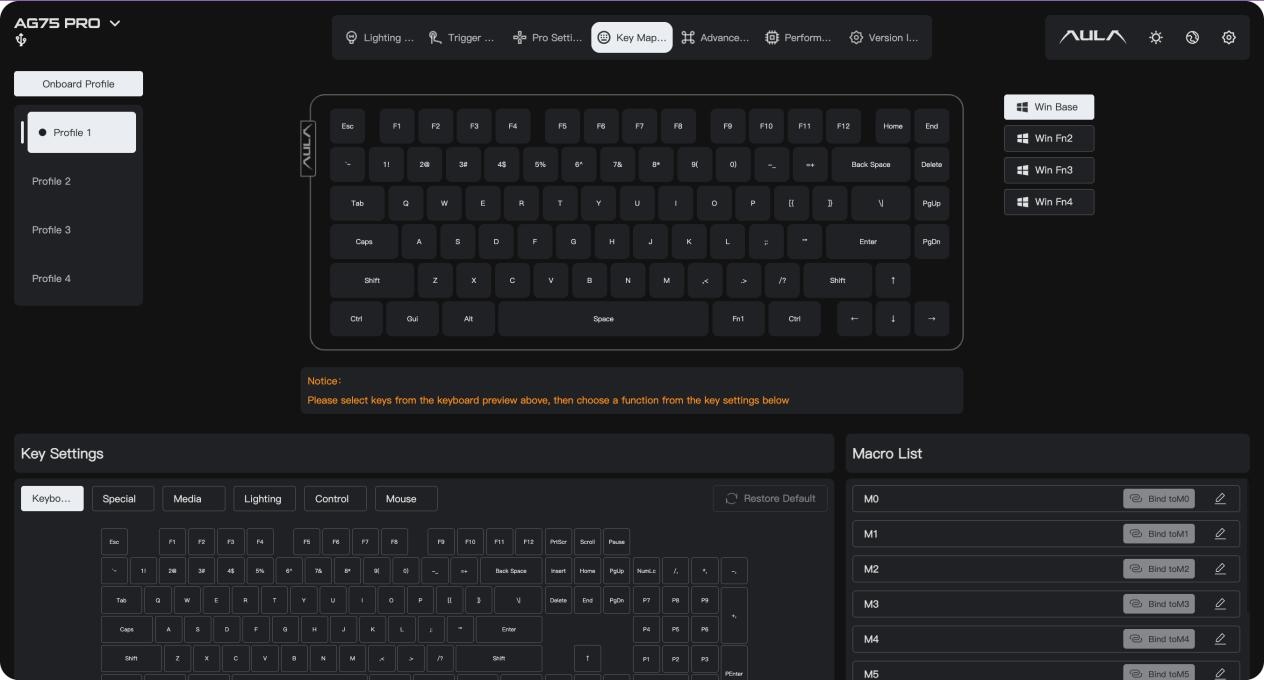Open the Trigger settings tab

click(461, 38)
